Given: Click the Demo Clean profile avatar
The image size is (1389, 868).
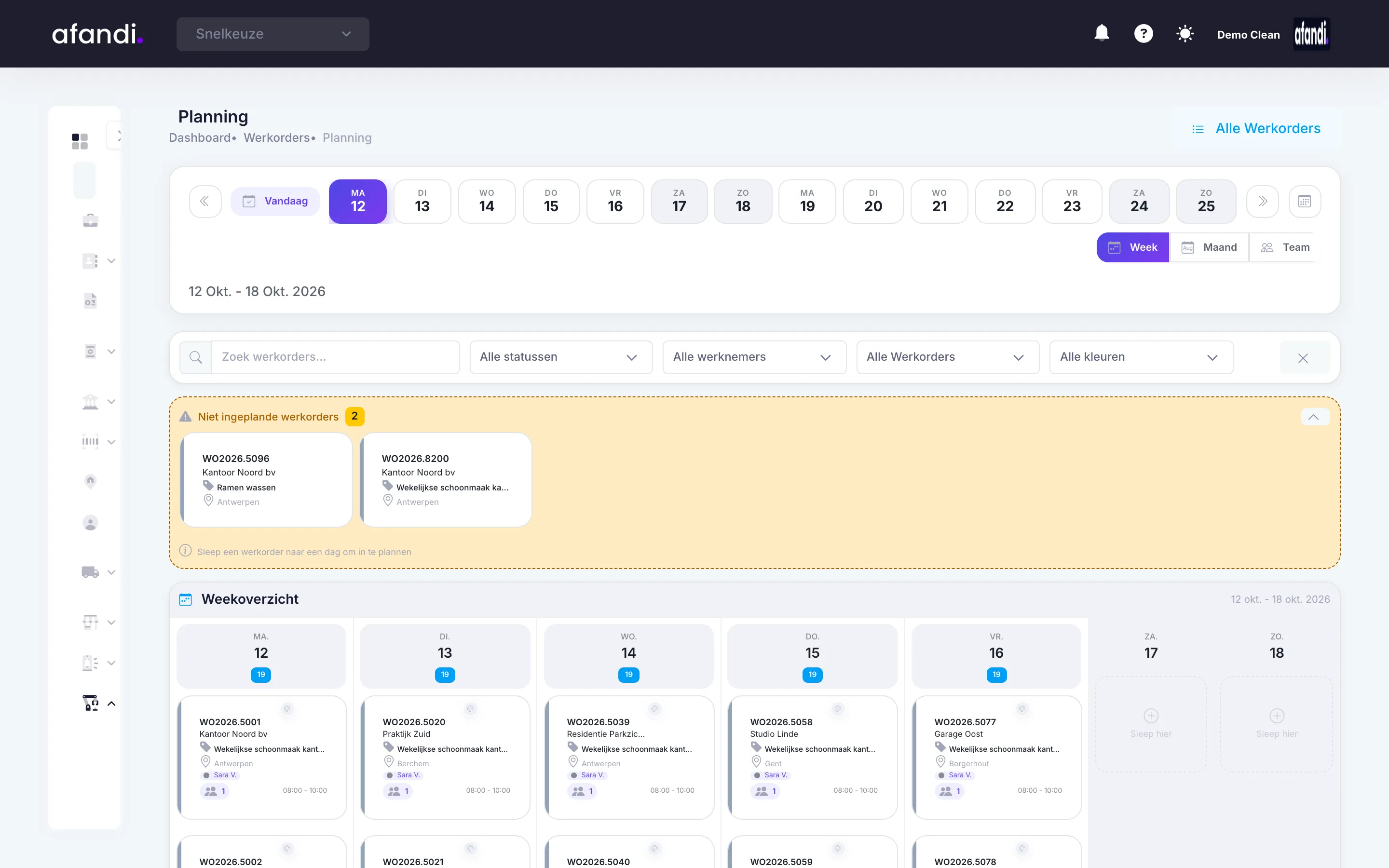Looking at the screenshot, I should [x=1311, y=34].
